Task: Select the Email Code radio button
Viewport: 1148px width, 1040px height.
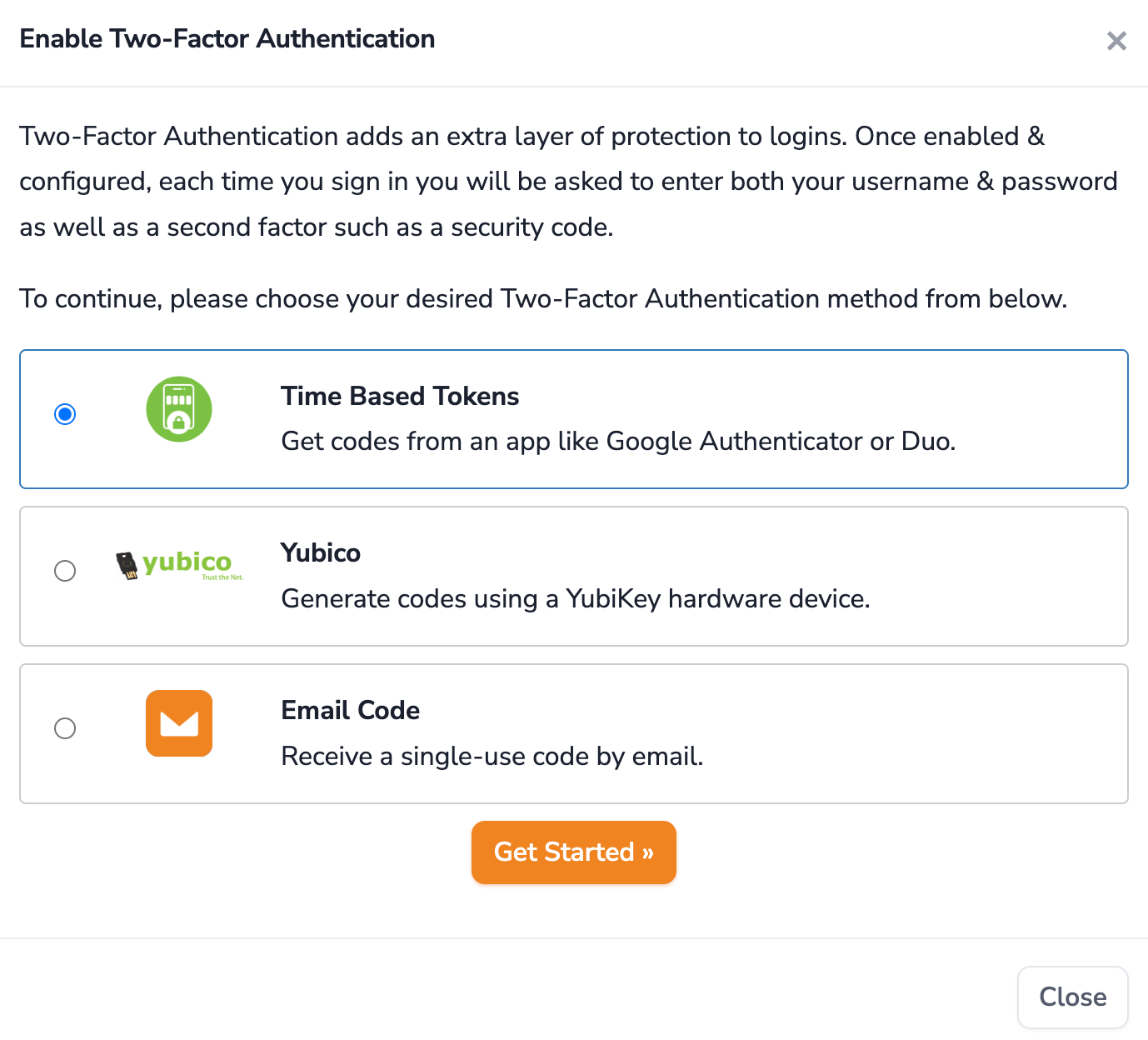Action: (x=65, y=728)
